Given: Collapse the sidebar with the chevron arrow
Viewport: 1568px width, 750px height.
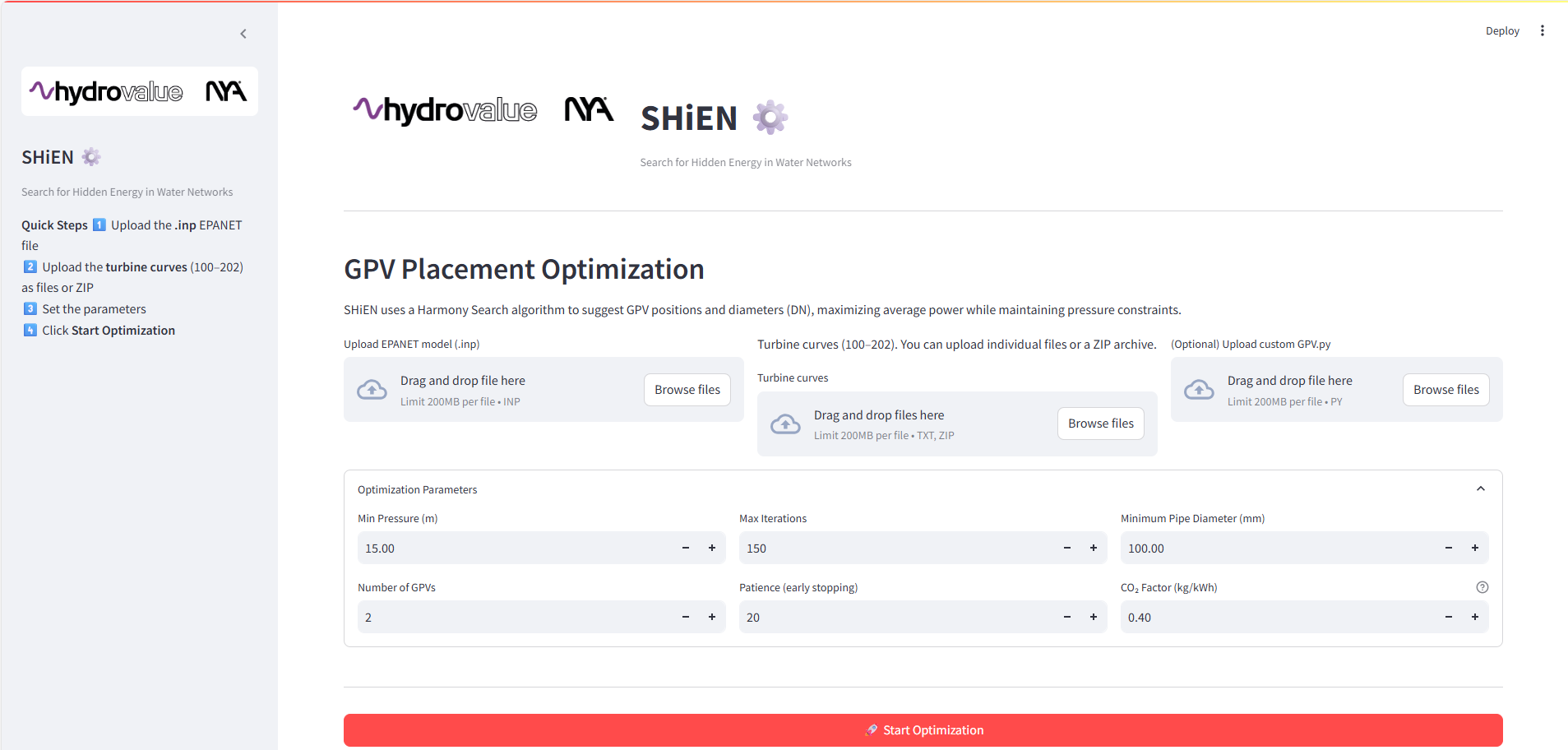Looking at the screenshot, I should (x=243, y=34).
